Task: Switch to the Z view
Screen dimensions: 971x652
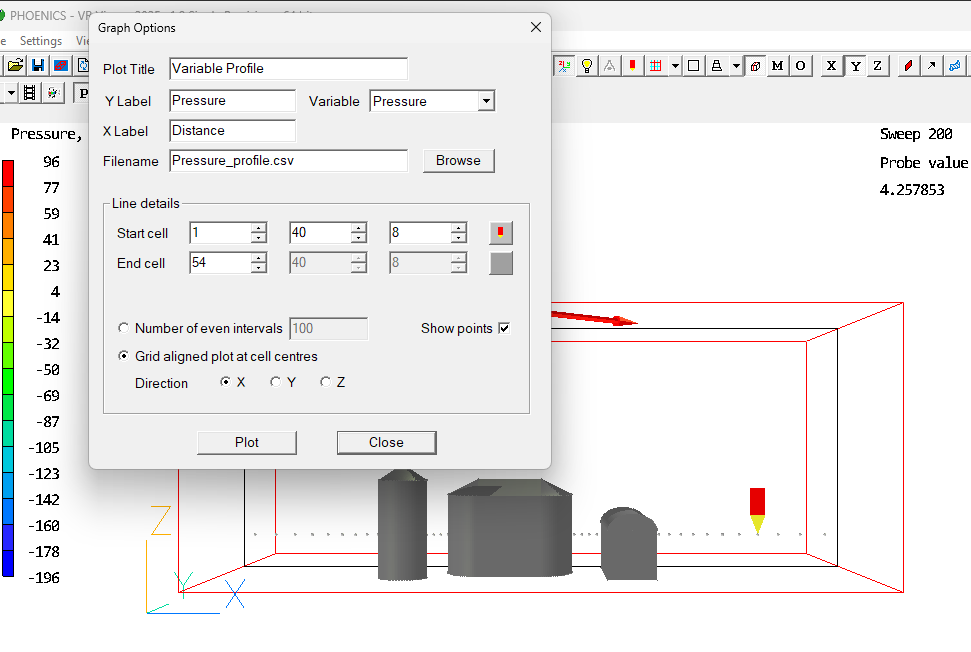Action: 876,65
